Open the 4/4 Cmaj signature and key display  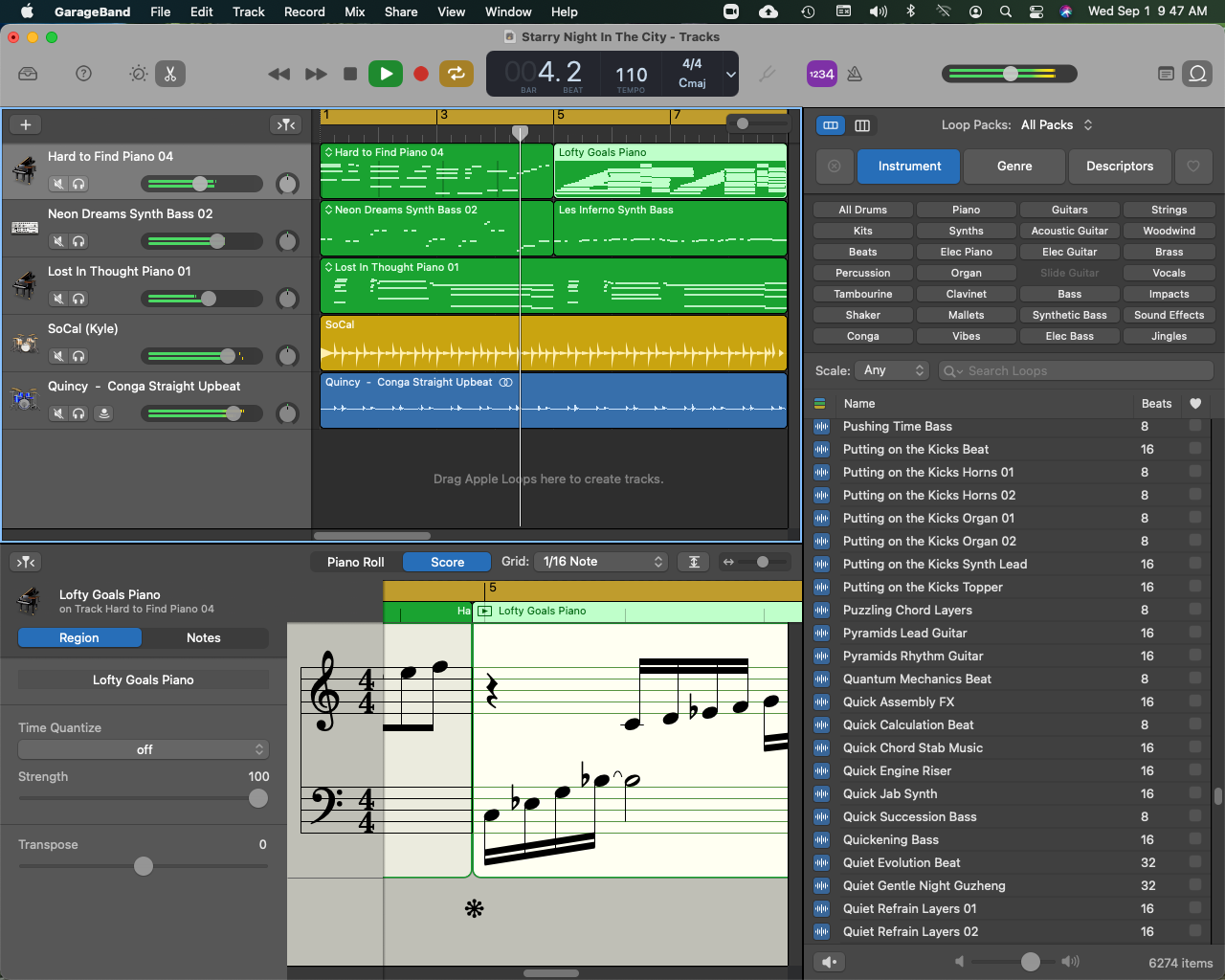(x=692, y=74)
